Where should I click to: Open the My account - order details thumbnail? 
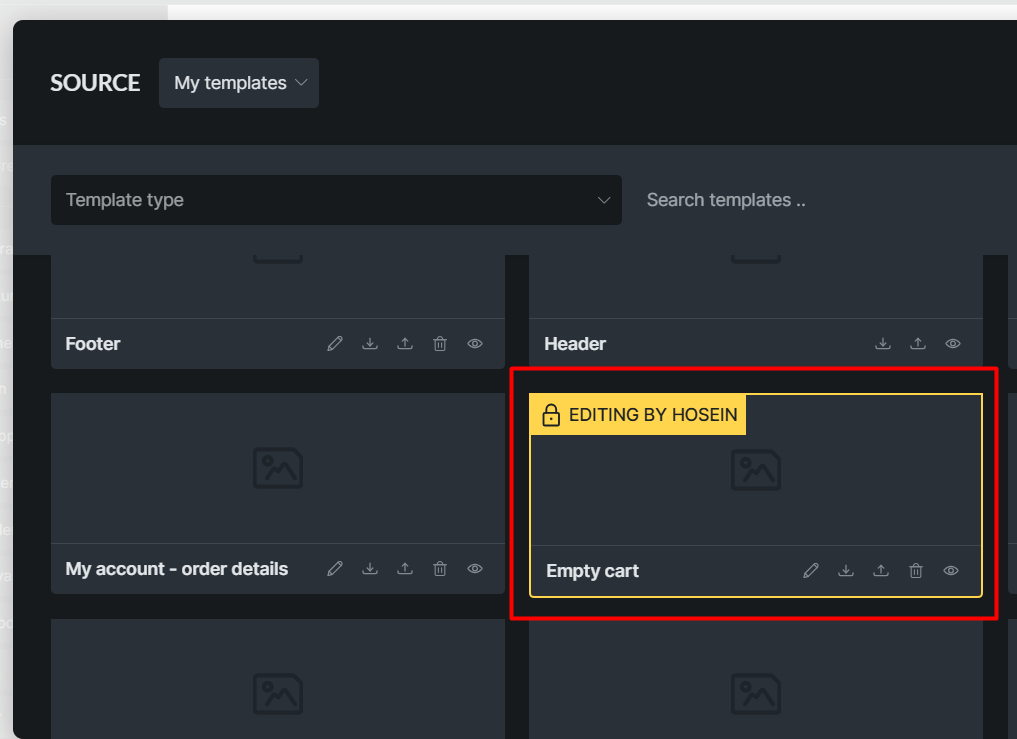tap(278, 468)
